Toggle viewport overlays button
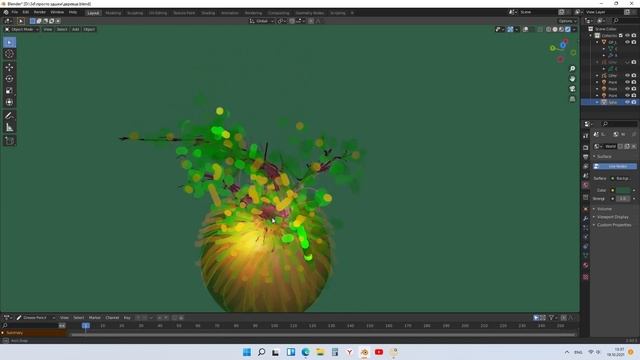The width and height of the screenshot is (640, 360). click(526, 29)
